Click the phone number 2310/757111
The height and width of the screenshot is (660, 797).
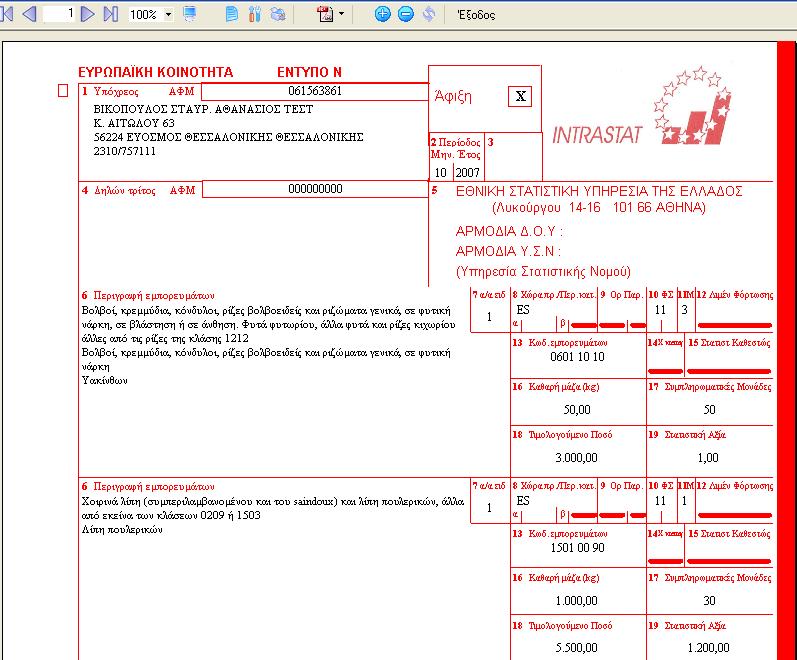pyautogui.click(x=125, y=151)
